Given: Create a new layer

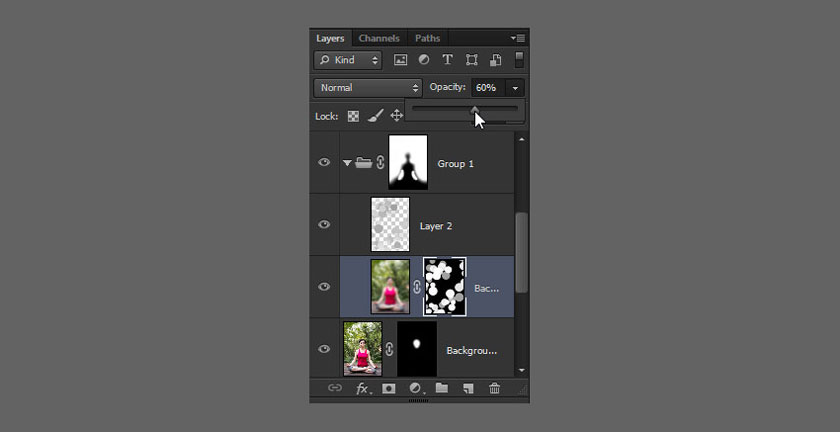Looking at the screenshot, I should (468, 389).
